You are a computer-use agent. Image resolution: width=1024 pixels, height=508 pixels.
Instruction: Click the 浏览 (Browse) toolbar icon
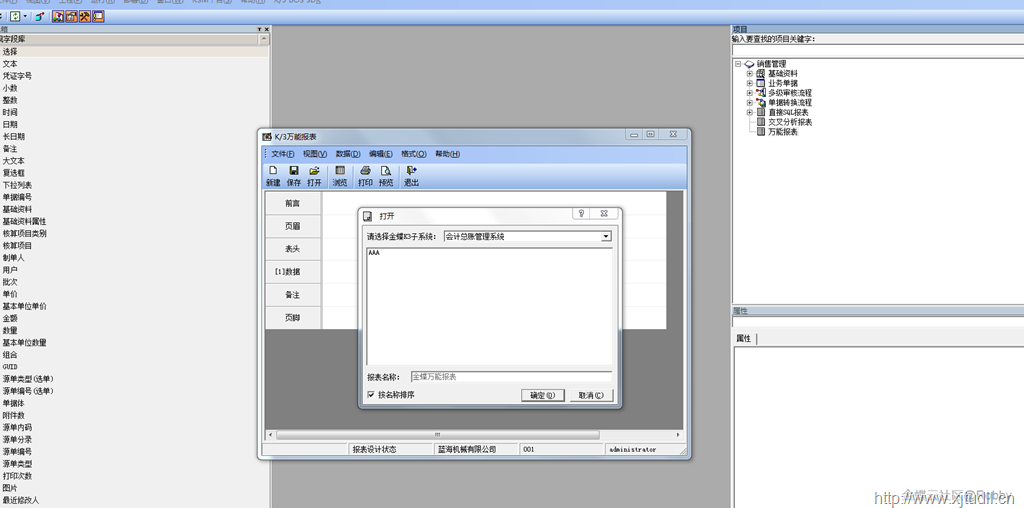pos(340,171)
